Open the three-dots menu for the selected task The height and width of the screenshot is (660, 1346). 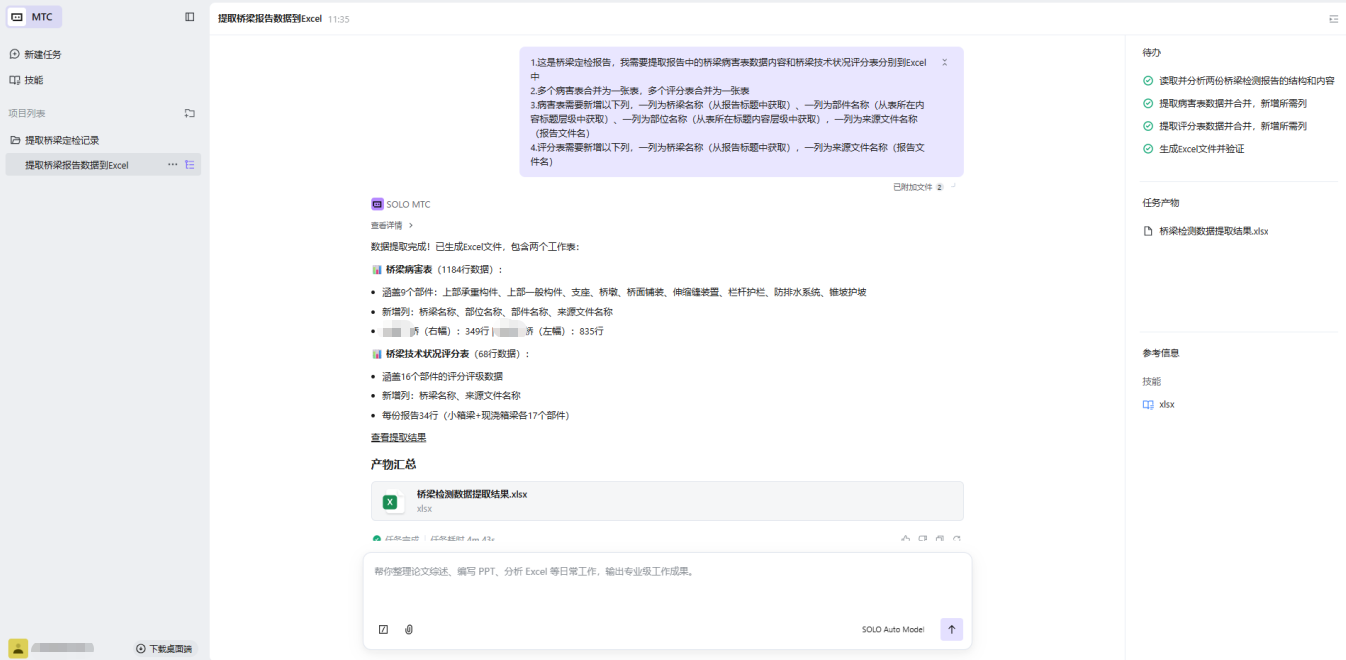(x=173, y=165)
